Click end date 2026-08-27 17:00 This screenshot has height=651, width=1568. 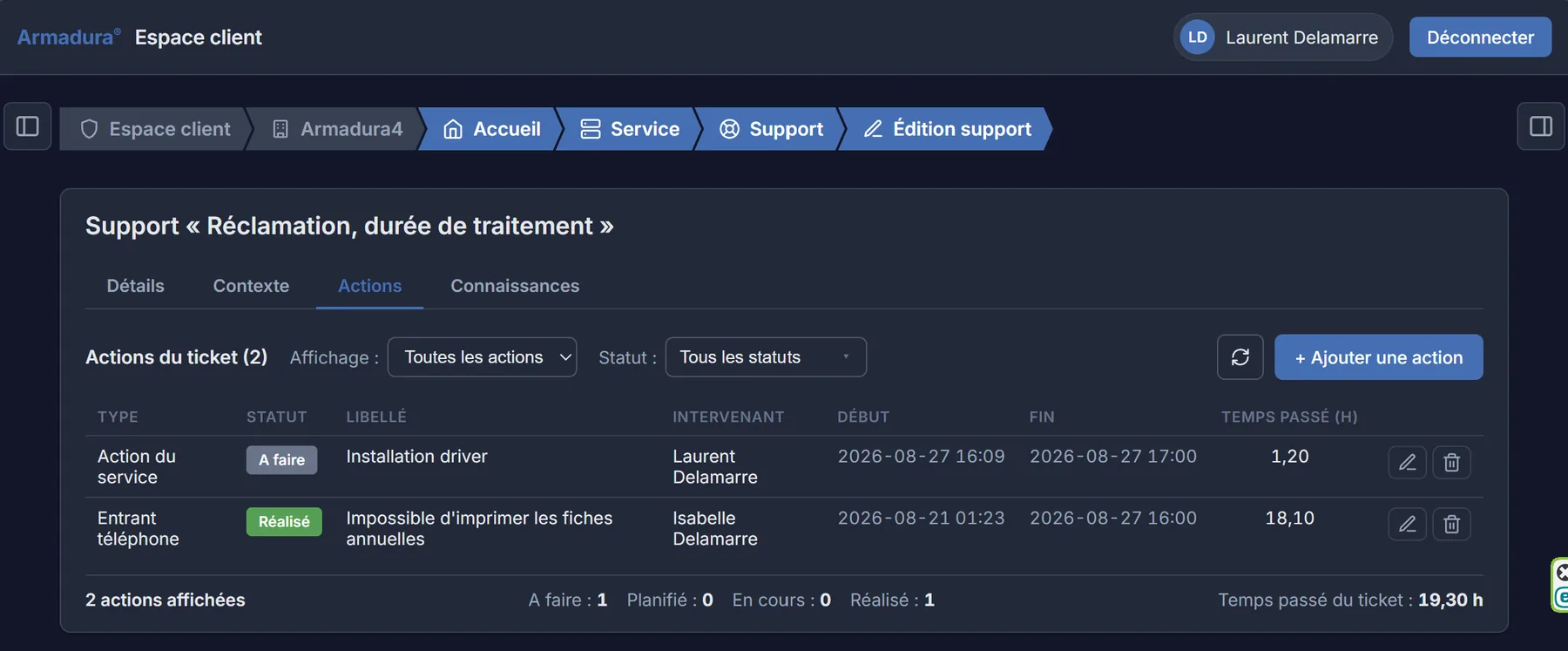1113,457
